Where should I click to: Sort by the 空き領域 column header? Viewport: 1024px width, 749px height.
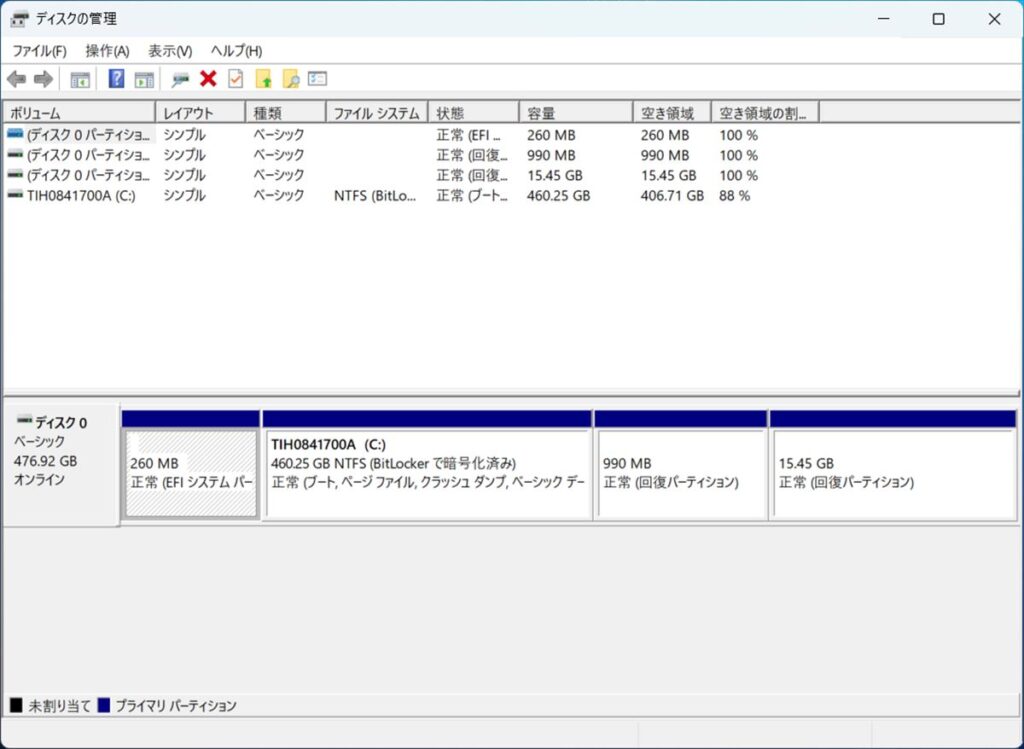[672, 113]
